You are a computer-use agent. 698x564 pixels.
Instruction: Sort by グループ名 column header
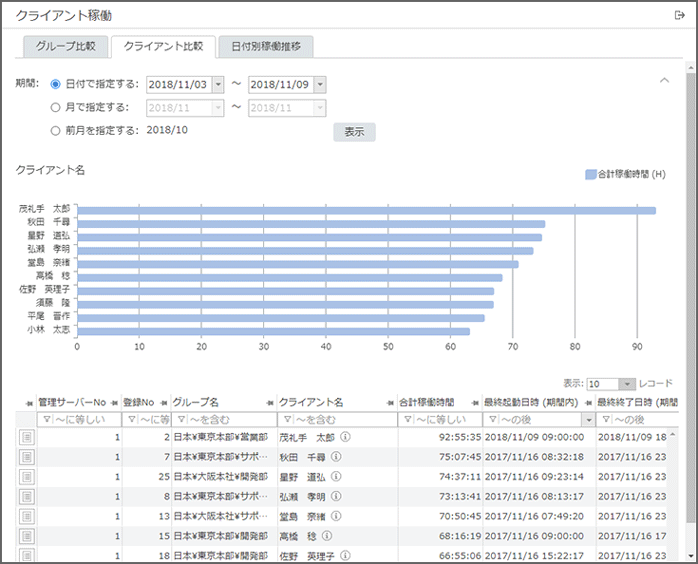pyautogui.click(x=195, y=403)
